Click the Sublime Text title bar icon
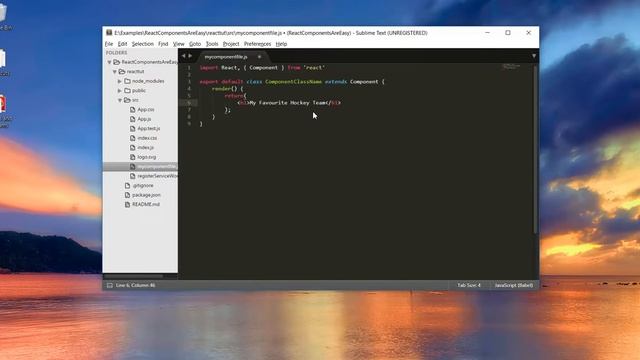Screen dimensions: 640x360 point(109,33)
